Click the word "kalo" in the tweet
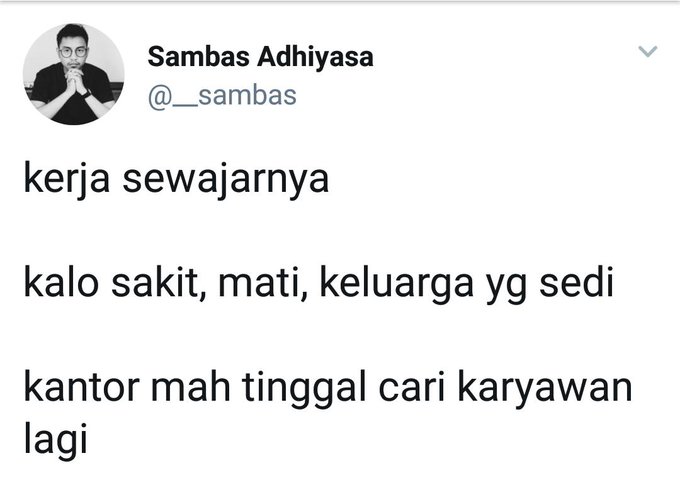The height and width of the screenshot is (497, 680). (61, 284)
